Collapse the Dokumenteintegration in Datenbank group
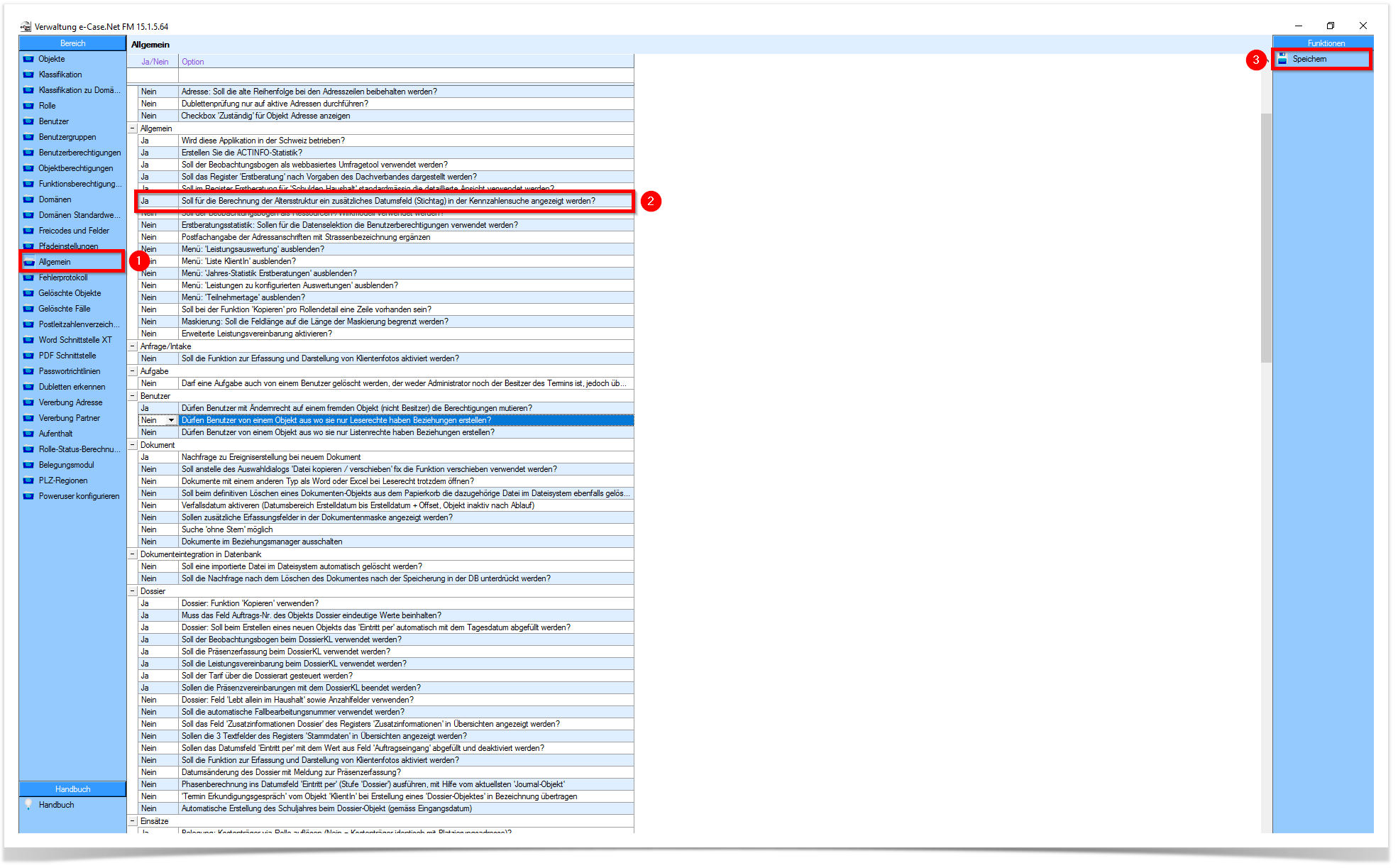 pyautogui.click(x=133, y=554)
